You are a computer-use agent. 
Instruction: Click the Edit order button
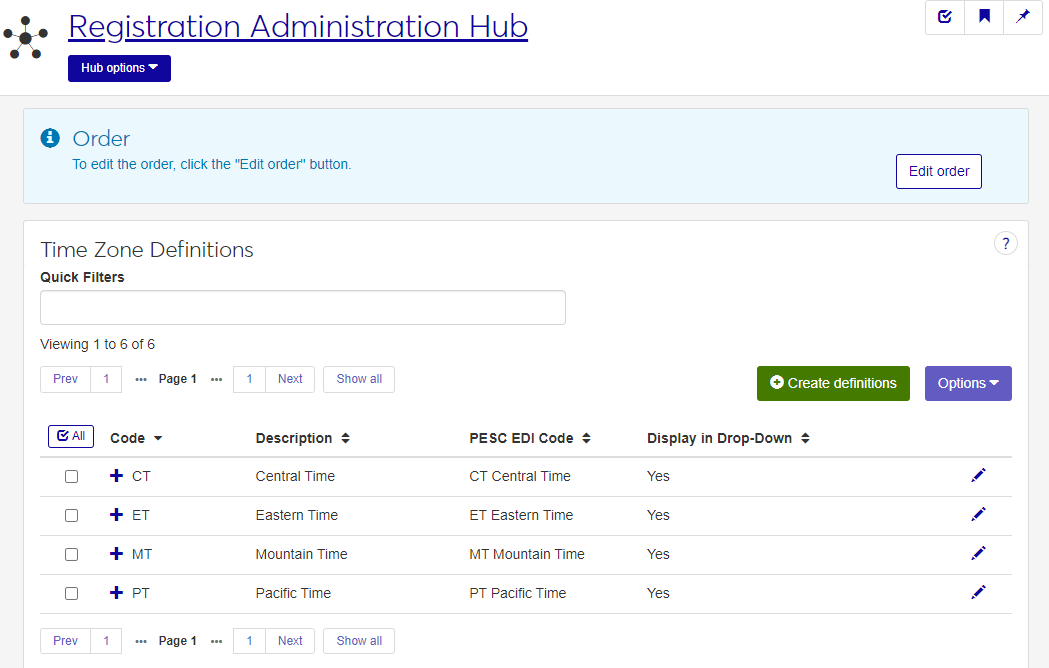click(x=938, y=171)
